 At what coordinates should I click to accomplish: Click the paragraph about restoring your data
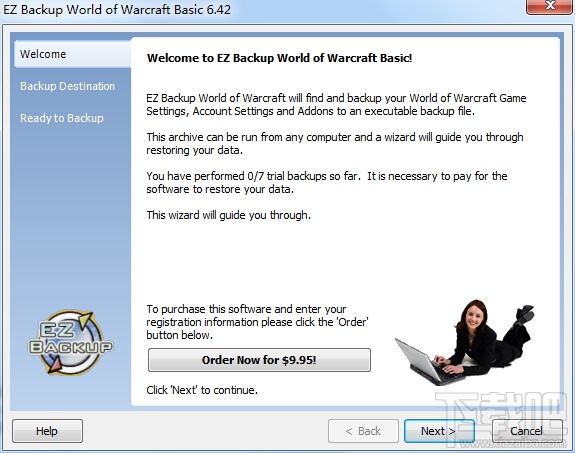tap(335, 143)
